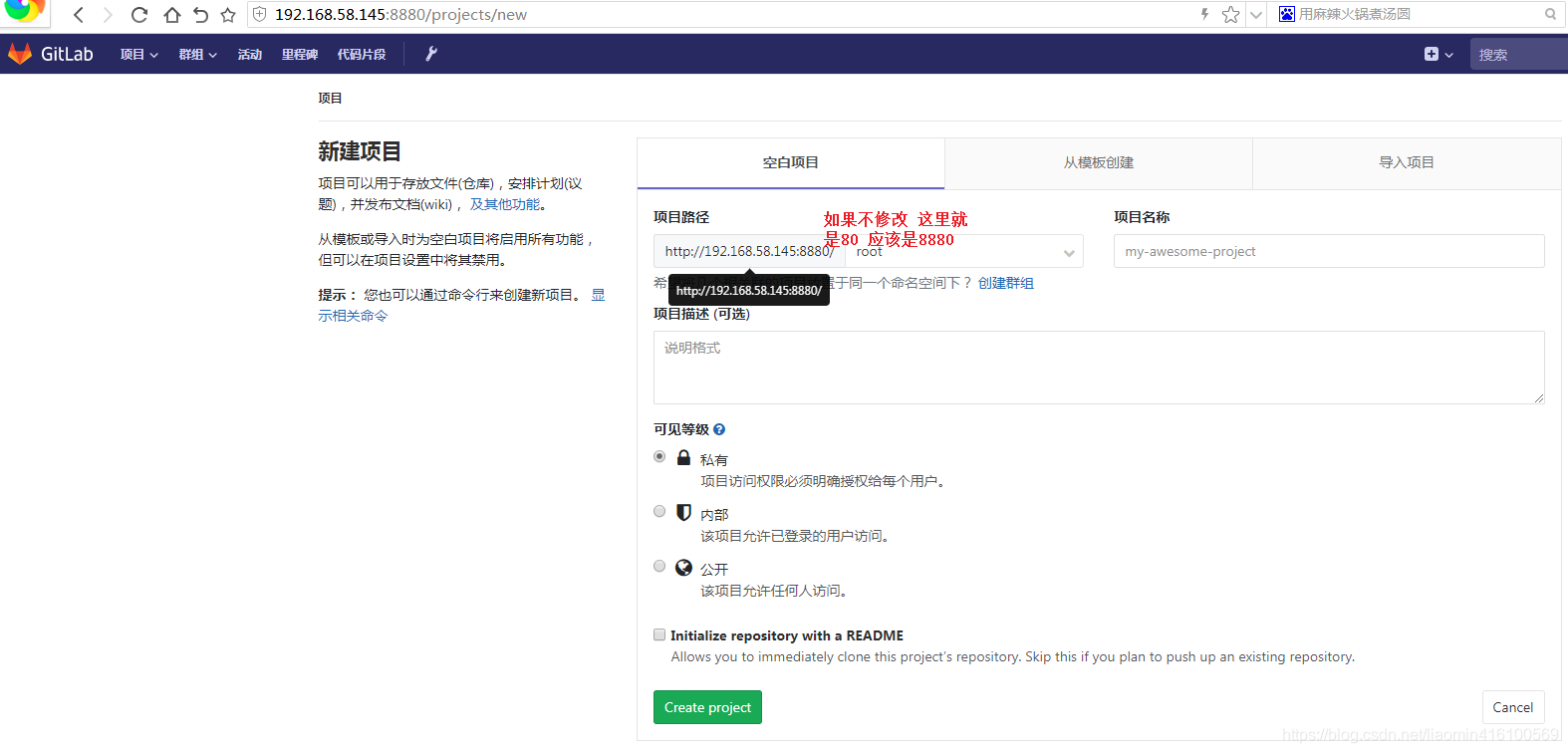Click the site security shield icon
This screenshot has height=753, width=1568.
pos(260,14)
